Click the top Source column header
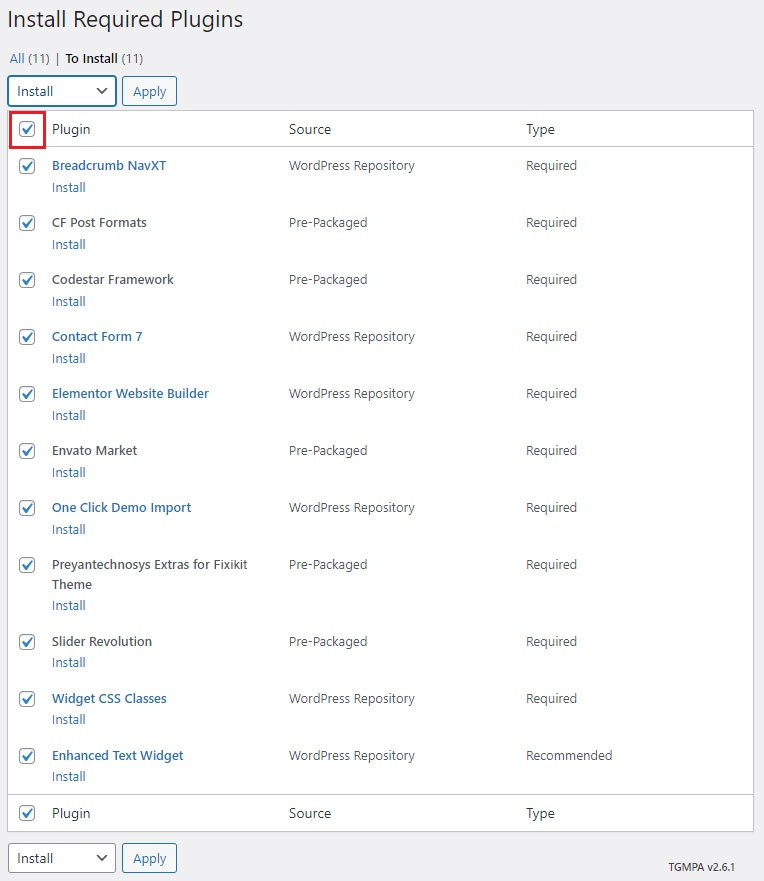Image resolution: width=764 pixels, height=881 pixels. pyautogui.click(x=310, y=129)
